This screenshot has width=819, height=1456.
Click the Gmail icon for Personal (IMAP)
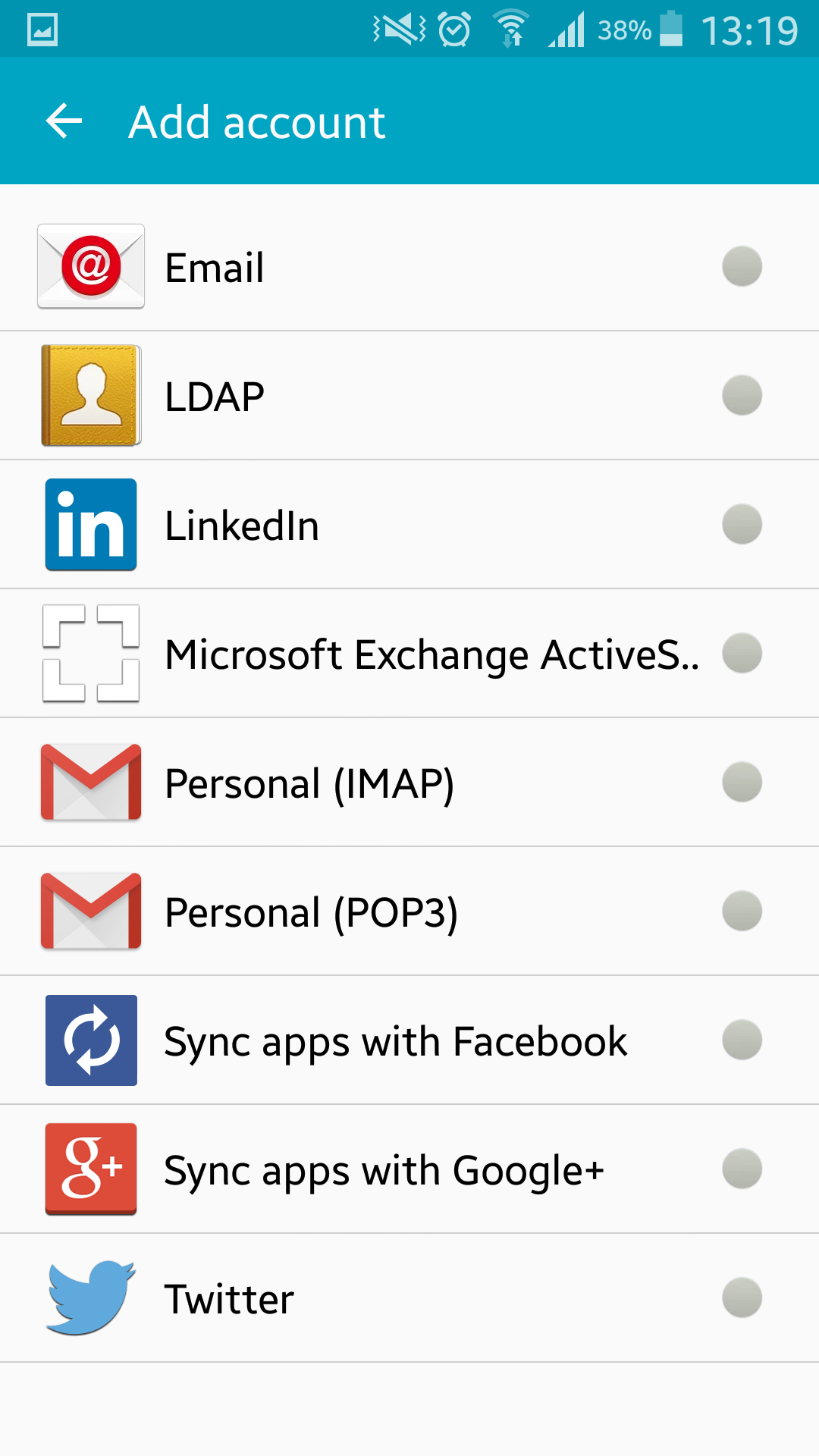click(x=91, y=782)
